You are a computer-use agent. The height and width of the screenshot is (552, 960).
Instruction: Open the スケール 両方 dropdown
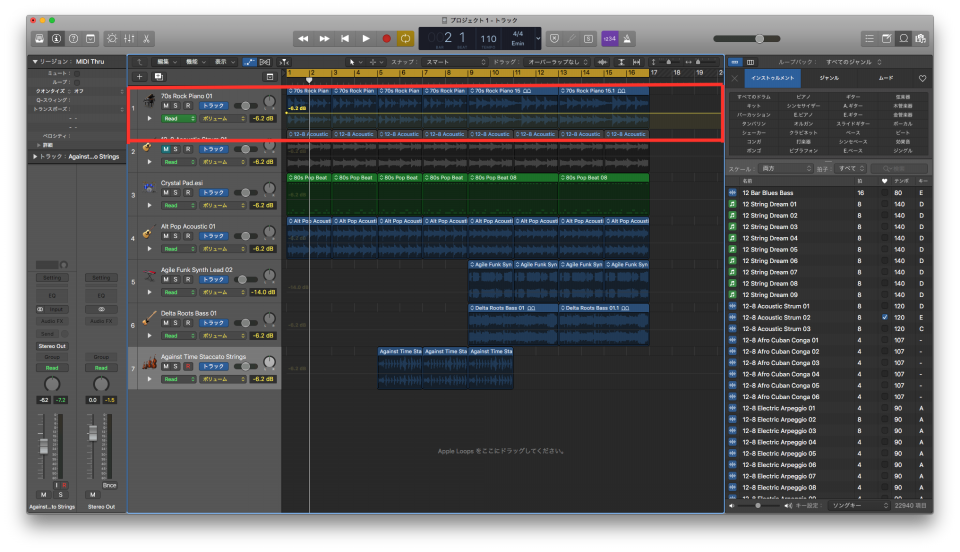786,168
